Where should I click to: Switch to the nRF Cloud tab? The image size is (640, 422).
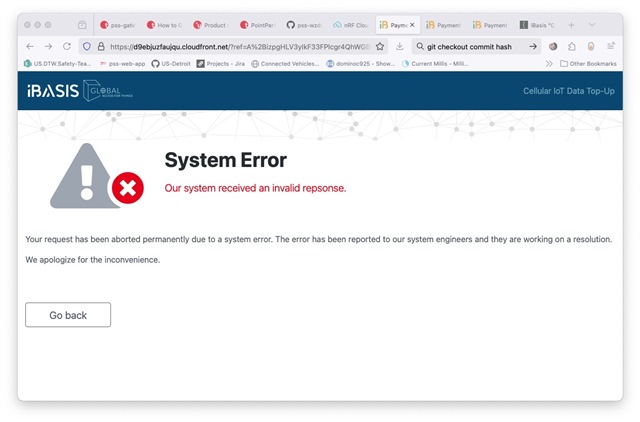click(x=350, y=25)
